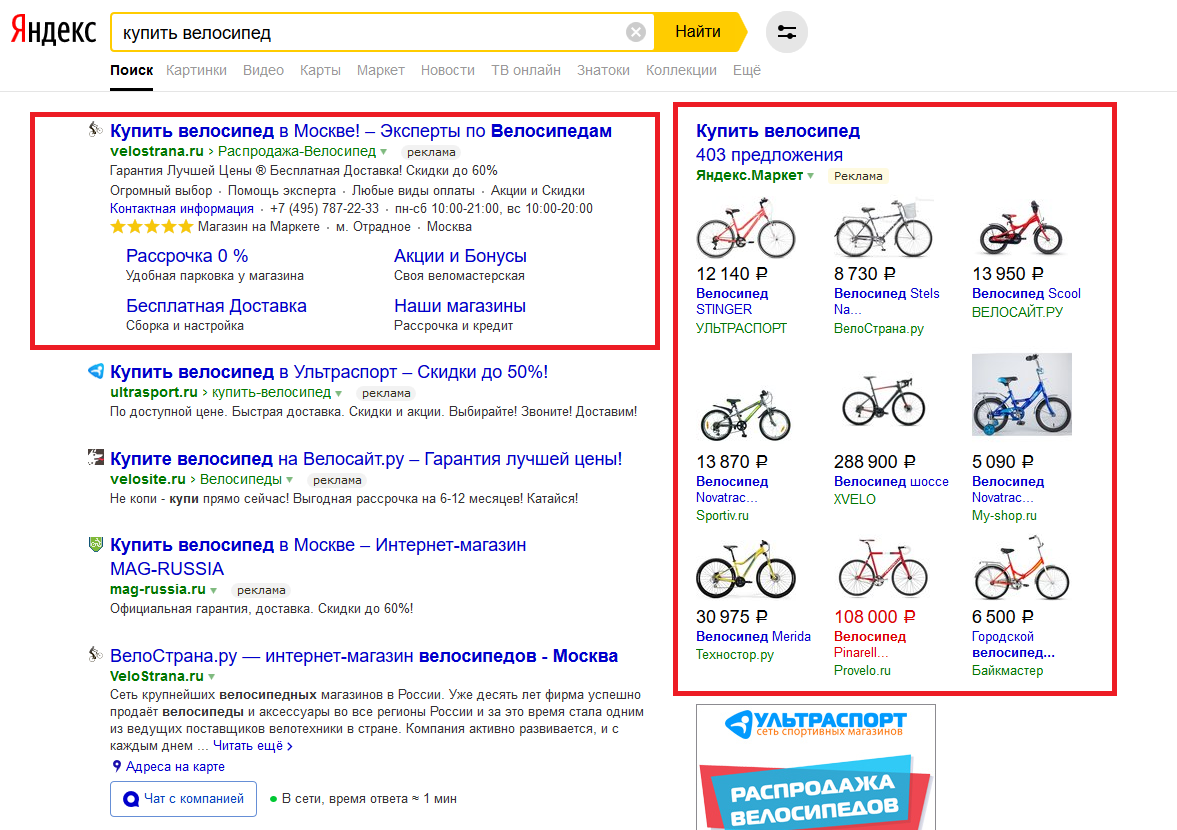
Task: Open the ТВ онлайн tab
Action: [525, 70]
